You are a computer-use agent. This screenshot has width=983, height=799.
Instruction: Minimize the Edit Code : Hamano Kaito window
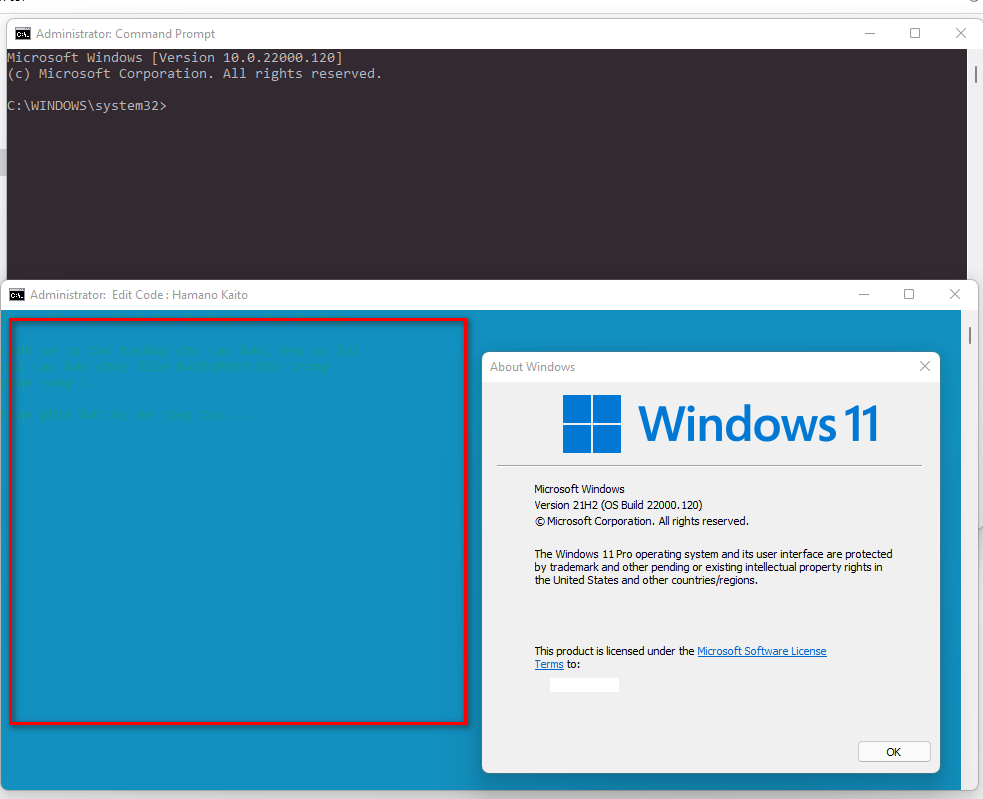tap(864, 294)
